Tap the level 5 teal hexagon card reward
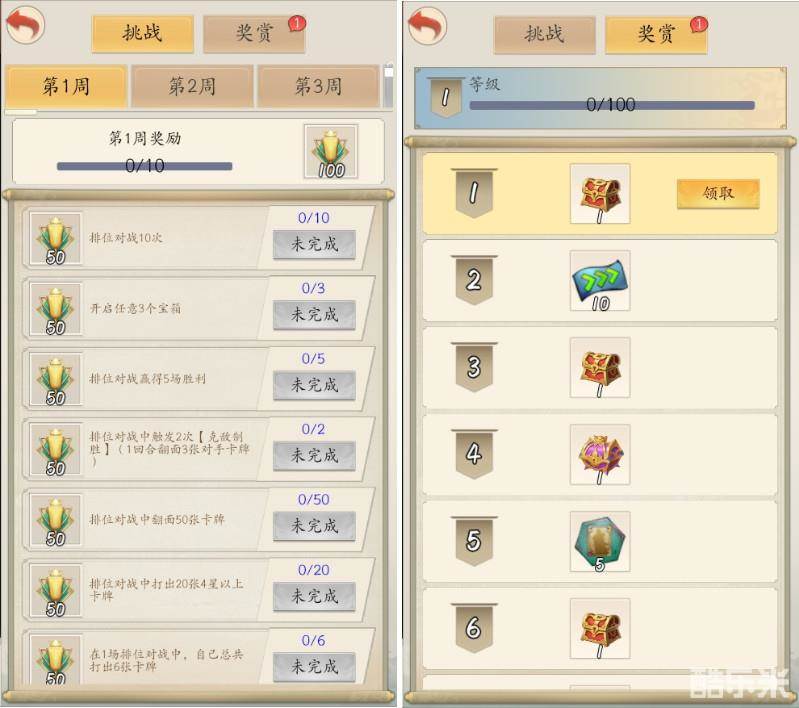Screen dimensions: 799x708 pyautogui.click(x=600, y=541)
